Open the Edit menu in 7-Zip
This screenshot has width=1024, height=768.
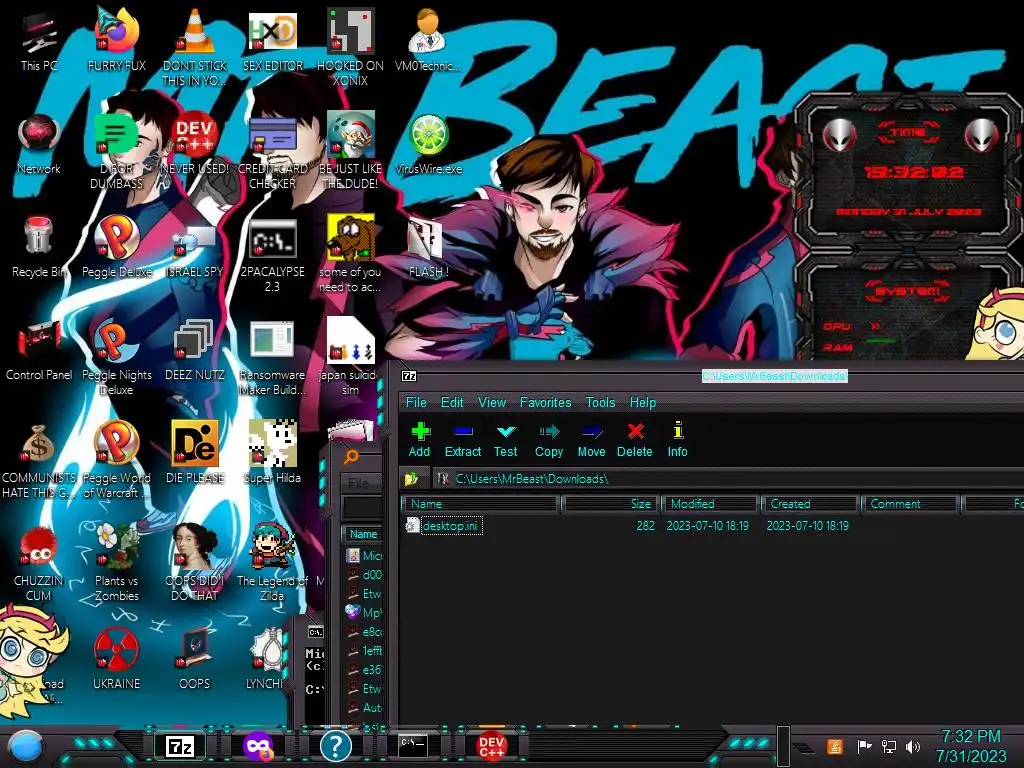coord(452,402)
